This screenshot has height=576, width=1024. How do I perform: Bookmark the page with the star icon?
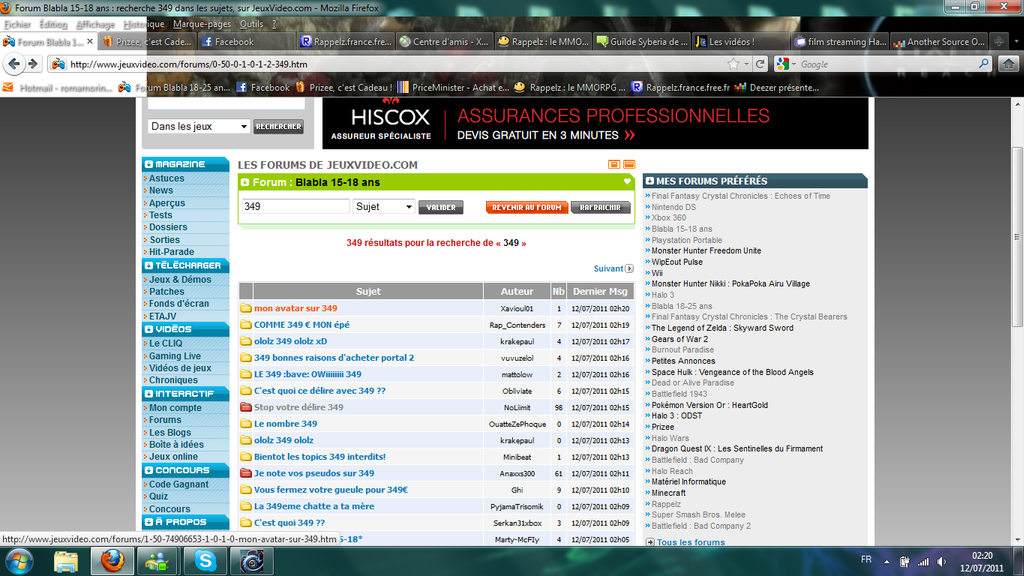733,64
